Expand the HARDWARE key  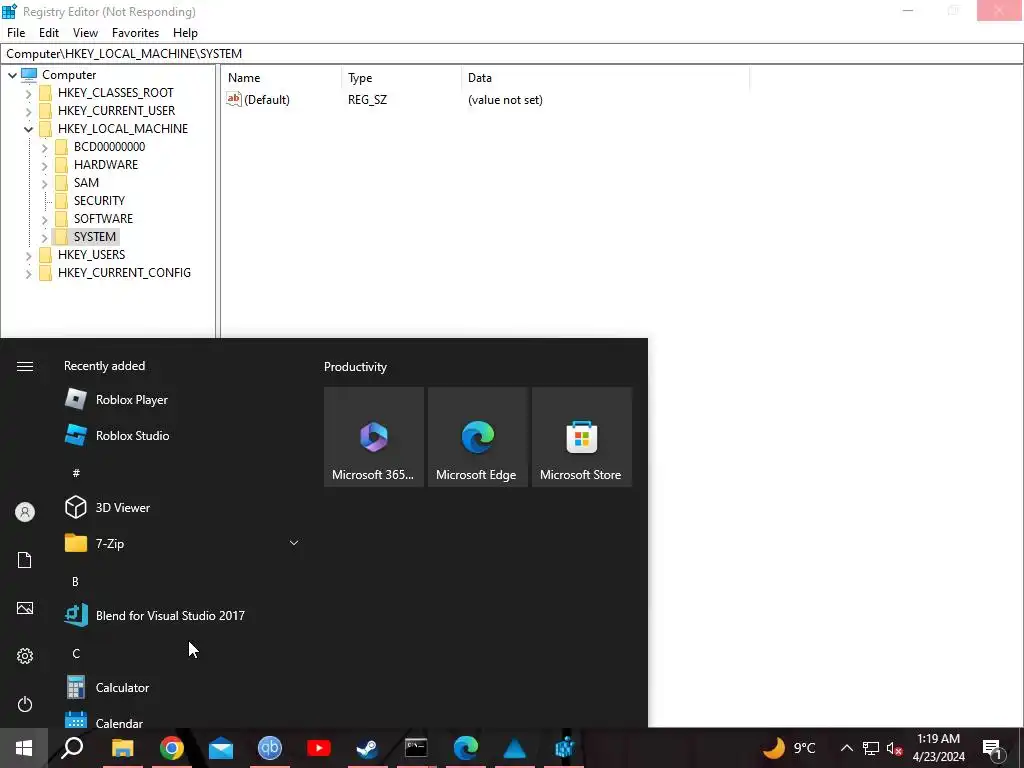[x=44, y=165]
